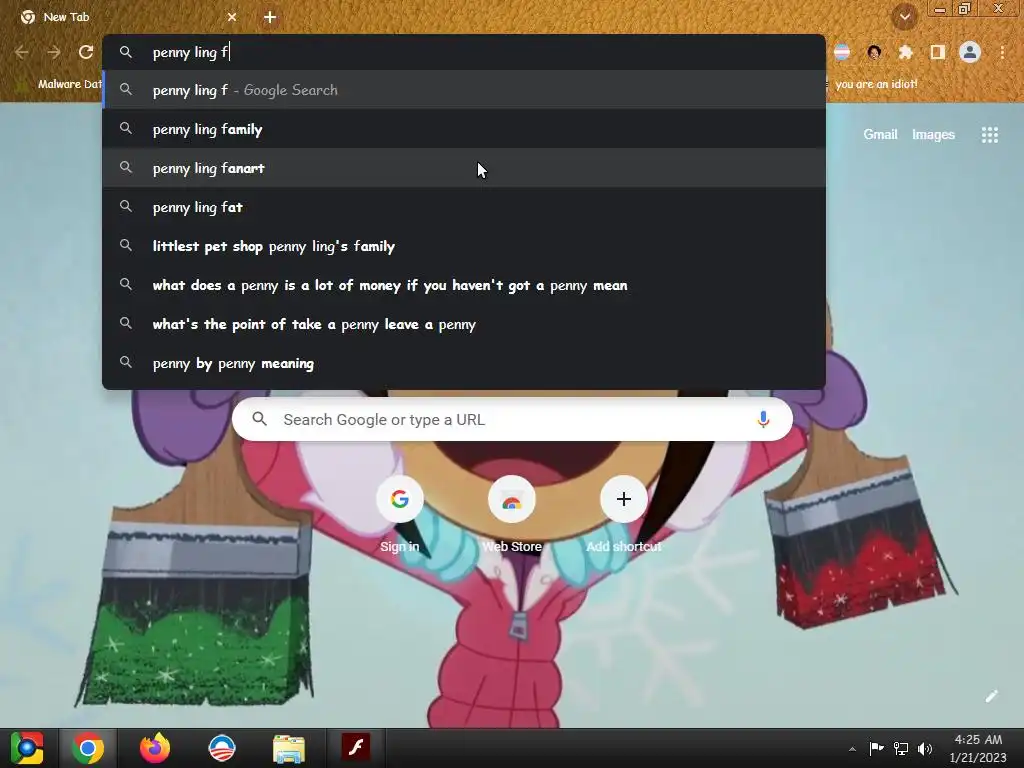The width and height of the screenshot is (1024, 768).
Task: Pick 'what's the point of take a penny' suggestion
Action: click(464, 324)
